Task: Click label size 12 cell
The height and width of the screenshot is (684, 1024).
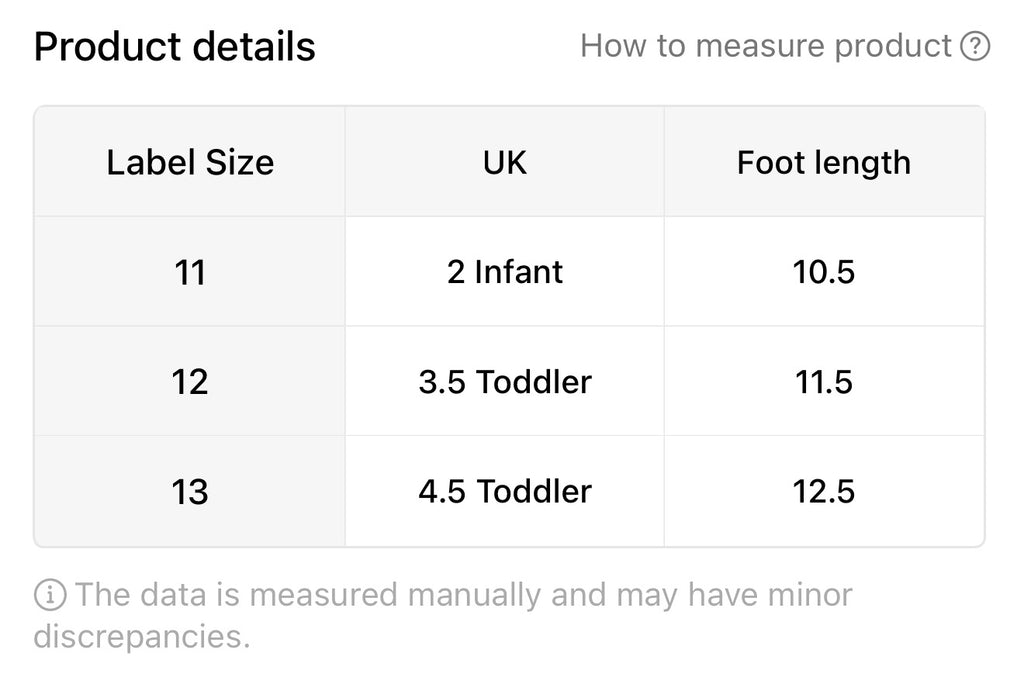Action: point(190,381)
